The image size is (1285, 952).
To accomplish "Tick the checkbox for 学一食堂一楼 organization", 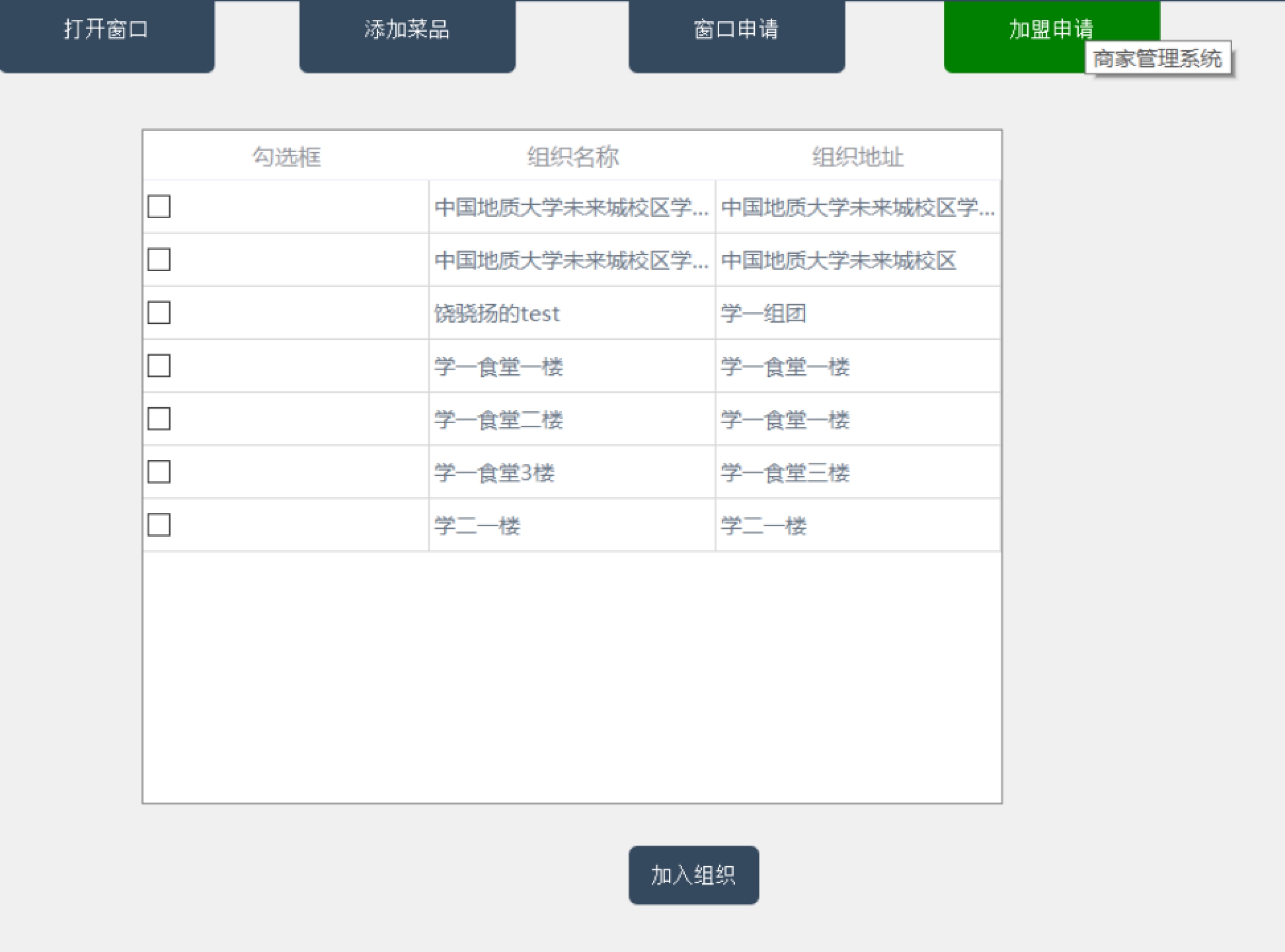I will (x=159, y=366).
